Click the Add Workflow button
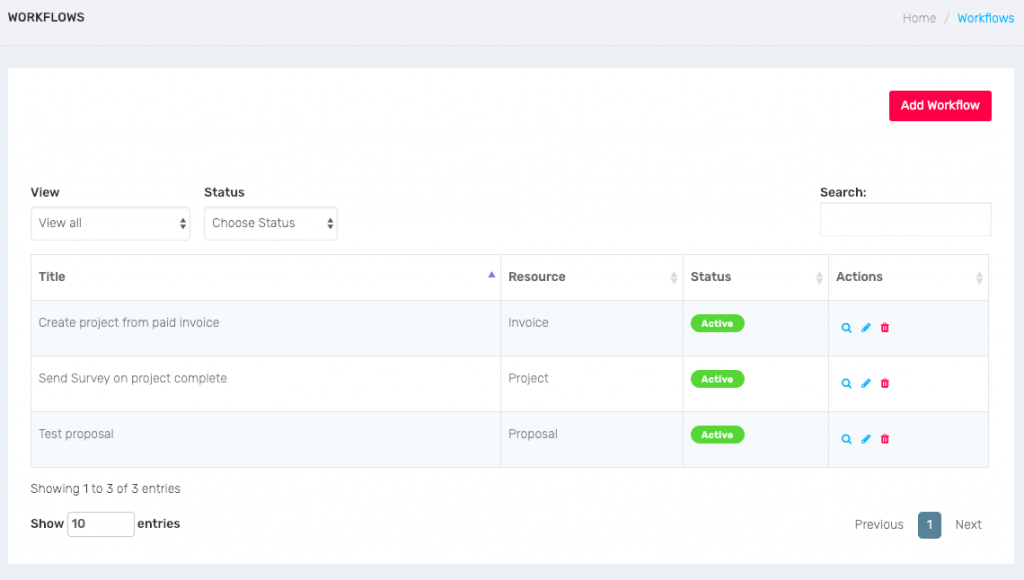This screenshot has height=580, width=1024. 940,106
